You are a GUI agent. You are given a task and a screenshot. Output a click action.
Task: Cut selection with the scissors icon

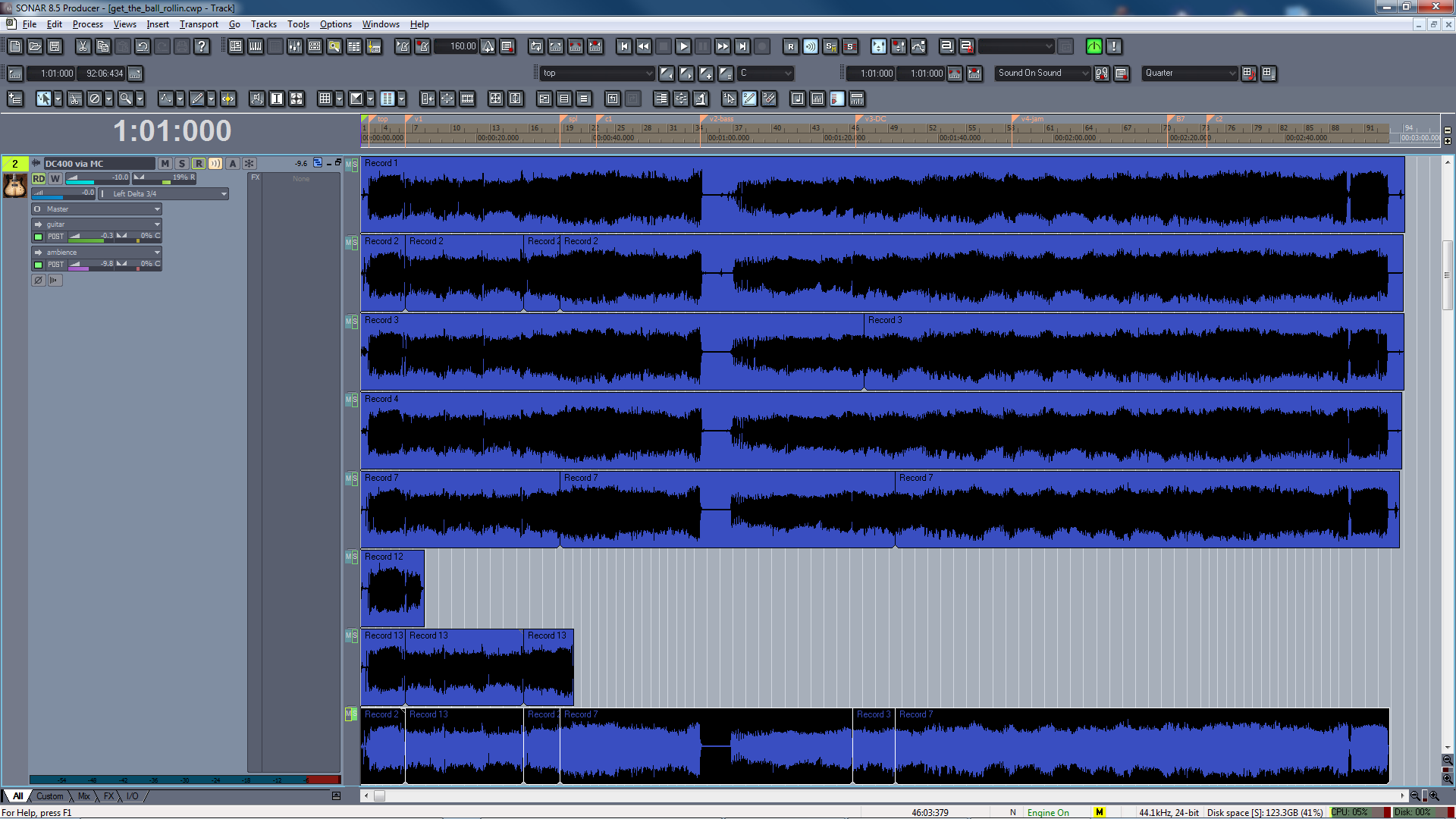83,47
